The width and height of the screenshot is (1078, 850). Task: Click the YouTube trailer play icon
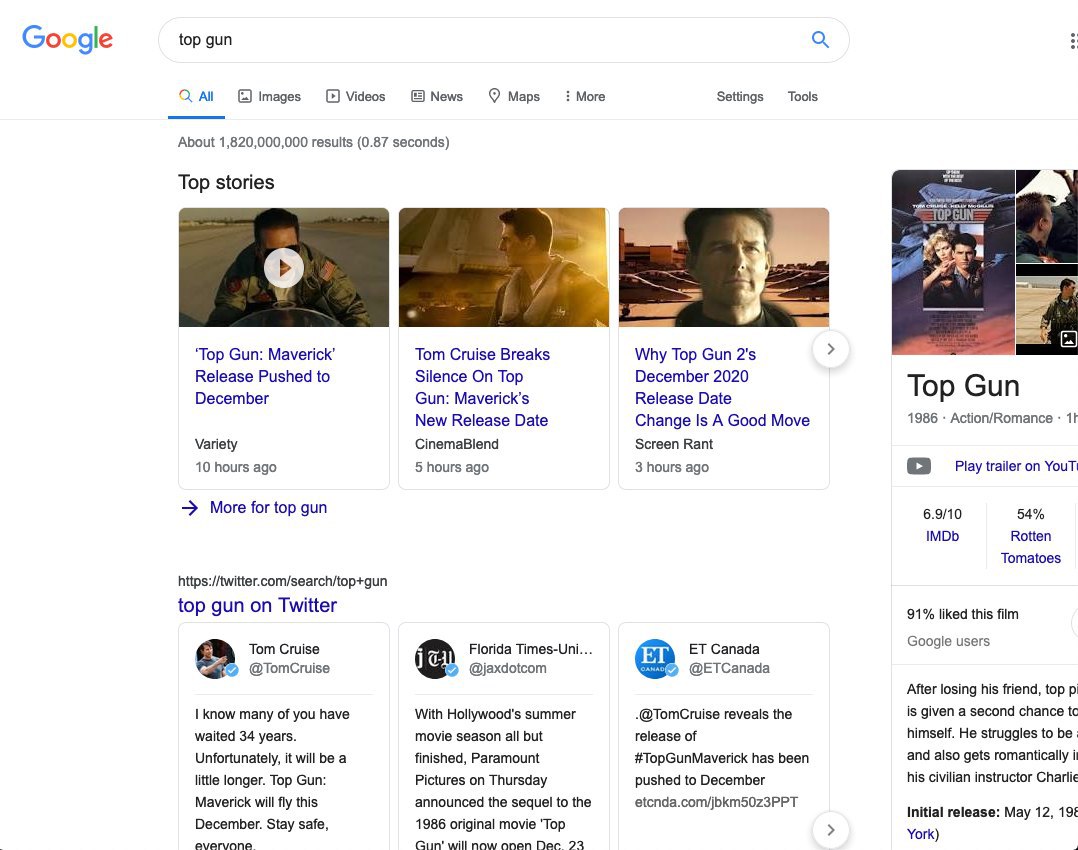[x=918, y=466]
